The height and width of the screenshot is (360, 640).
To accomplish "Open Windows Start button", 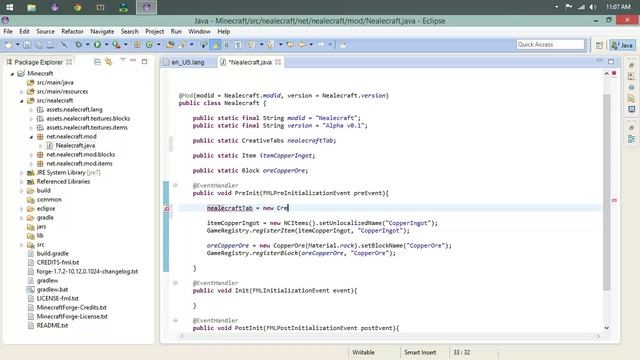I will tap(9, 7).
